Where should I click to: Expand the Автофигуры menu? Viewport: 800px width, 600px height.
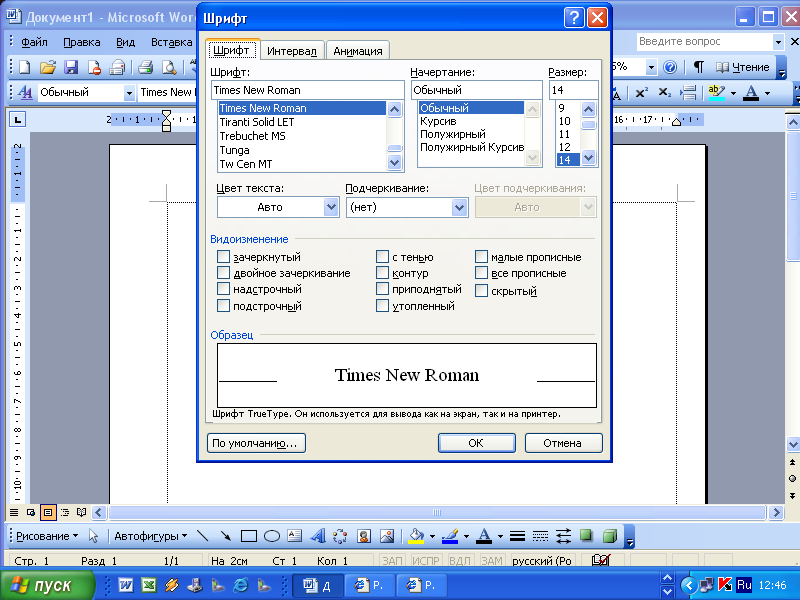151,536
